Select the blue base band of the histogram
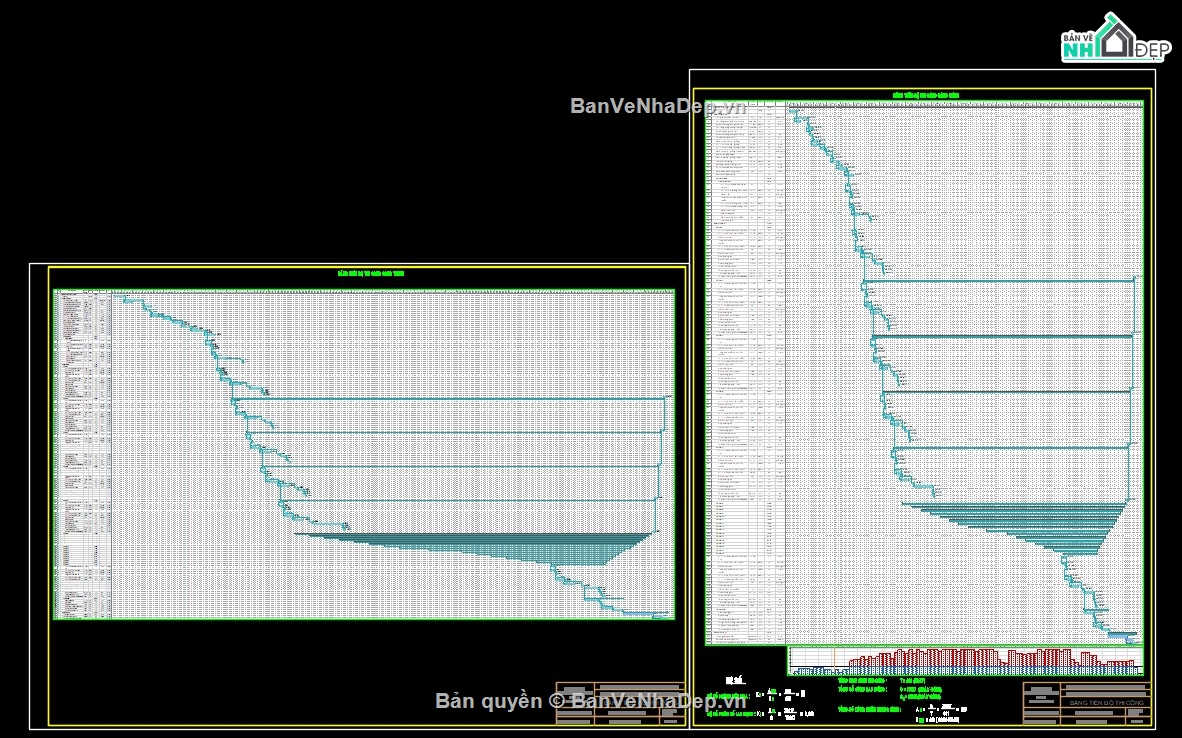The height and width of the screenshot is (738, 1182). tap(965, 671)
